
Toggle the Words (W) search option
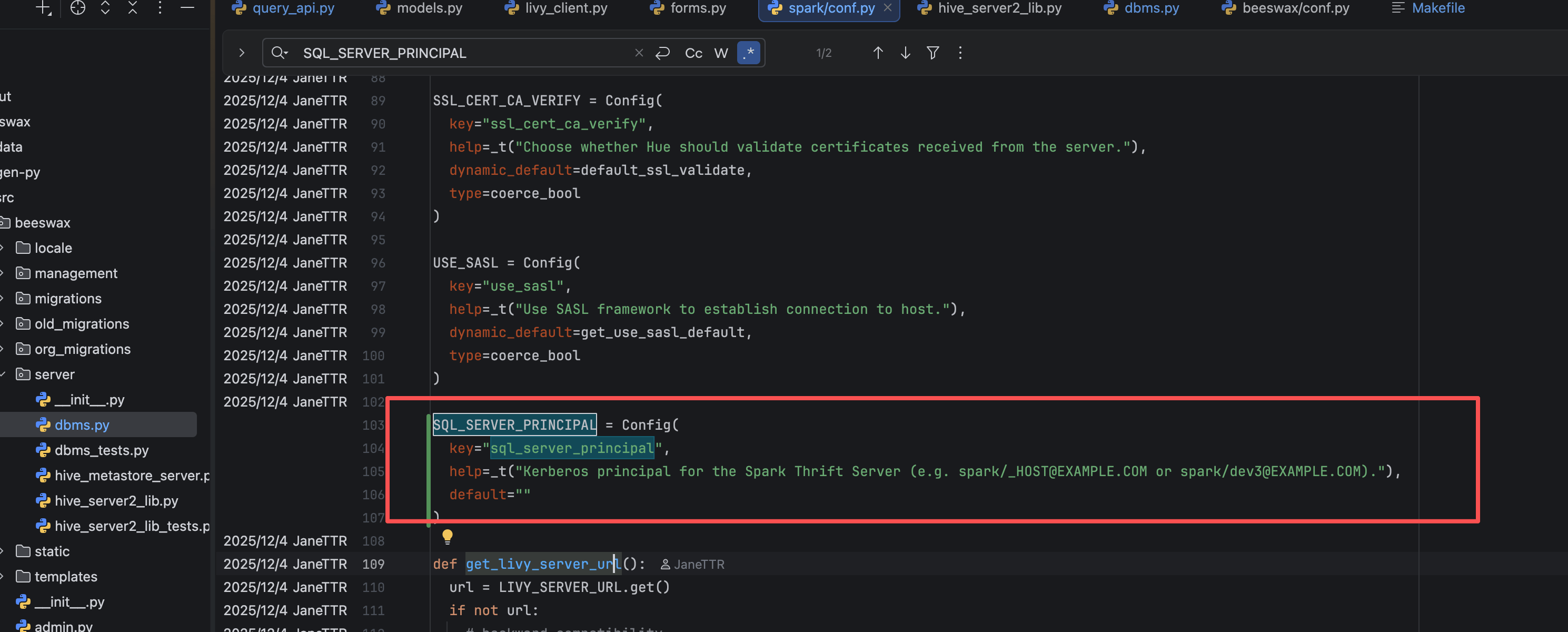(721, 53)
